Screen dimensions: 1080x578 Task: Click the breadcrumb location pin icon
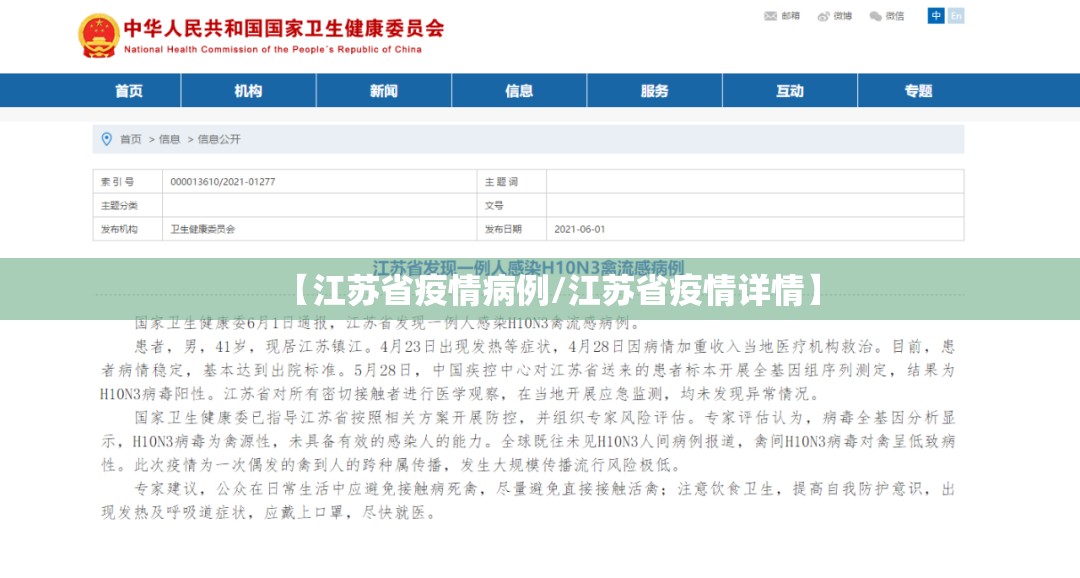106,139
